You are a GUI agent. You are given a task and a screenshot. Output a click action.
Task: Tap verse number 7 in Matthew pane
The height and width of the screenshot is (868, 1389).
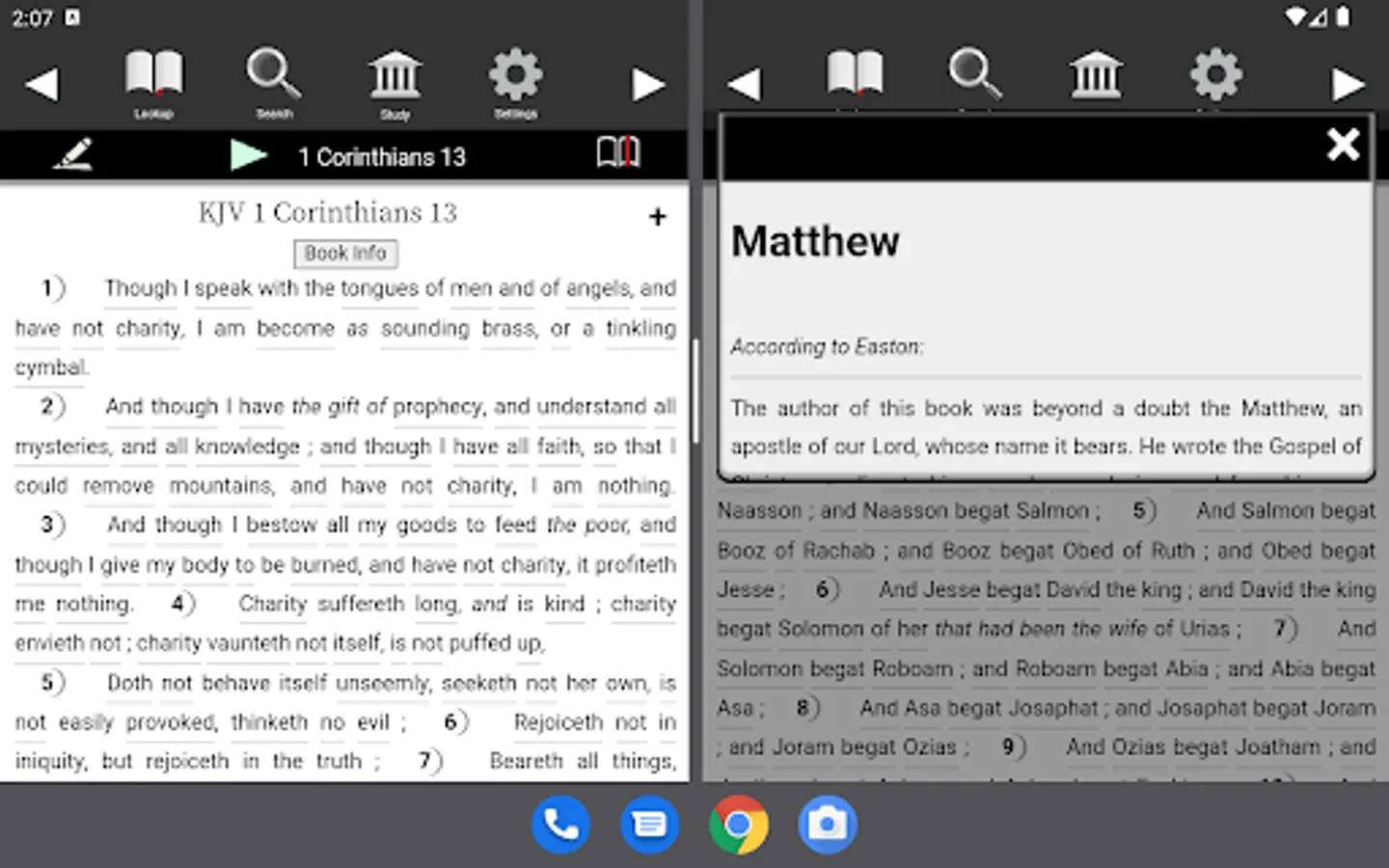tap(1285, 629)
